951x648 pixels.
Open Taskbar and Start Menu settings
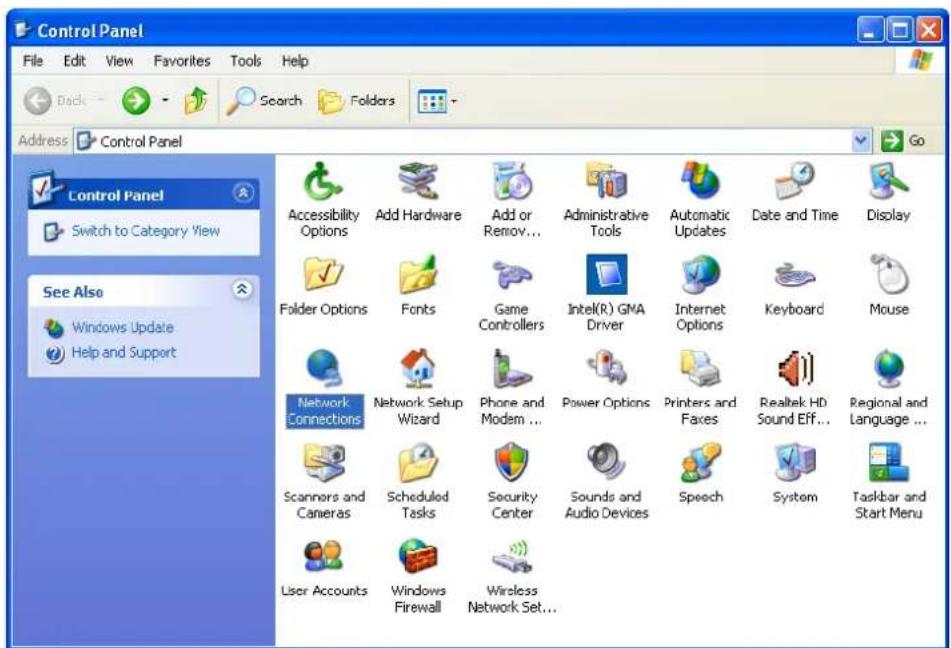coord(889,482)
